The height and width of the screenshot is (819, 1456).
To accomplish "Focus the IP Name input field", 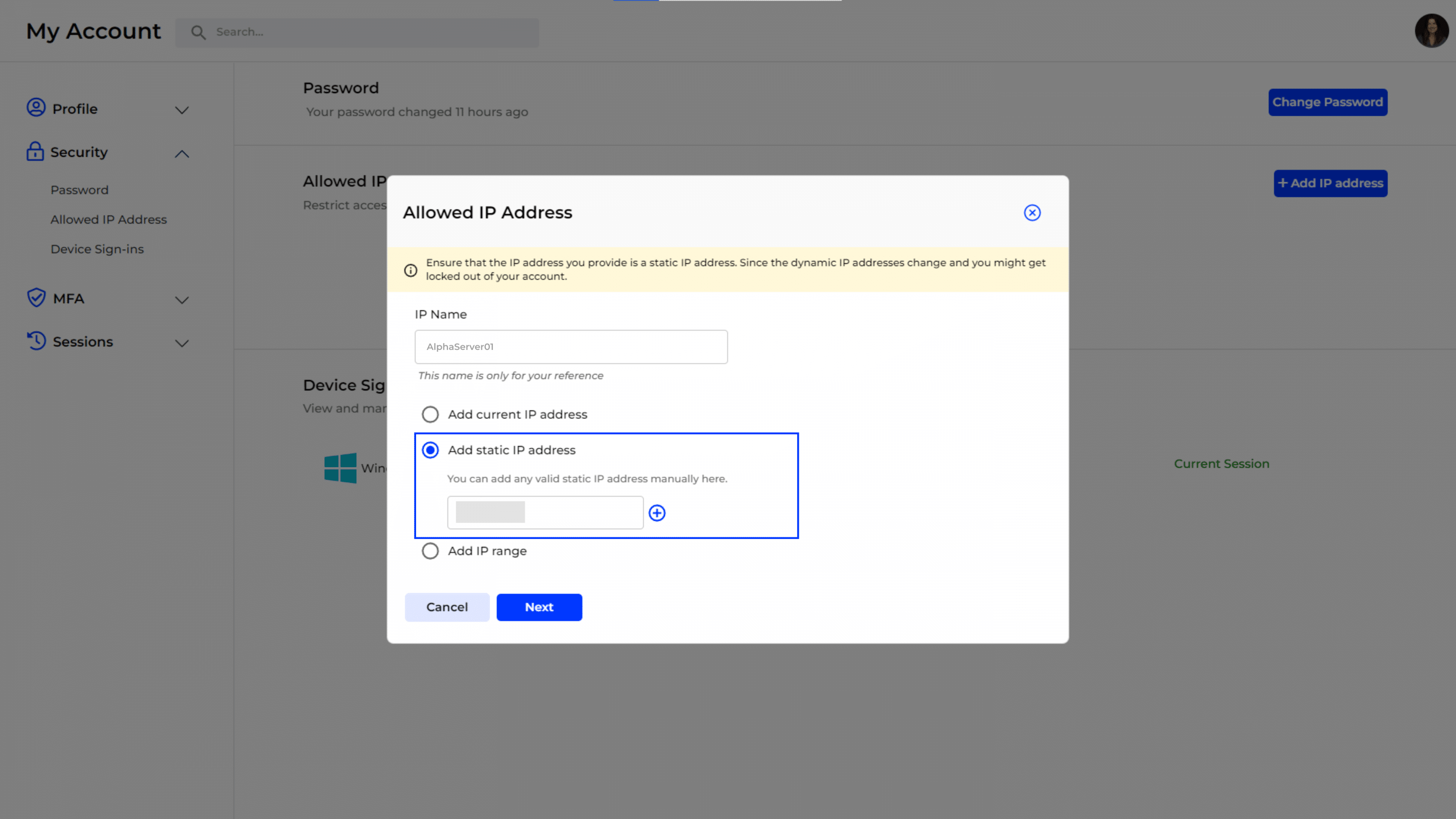I will click(x=571, y=347).
